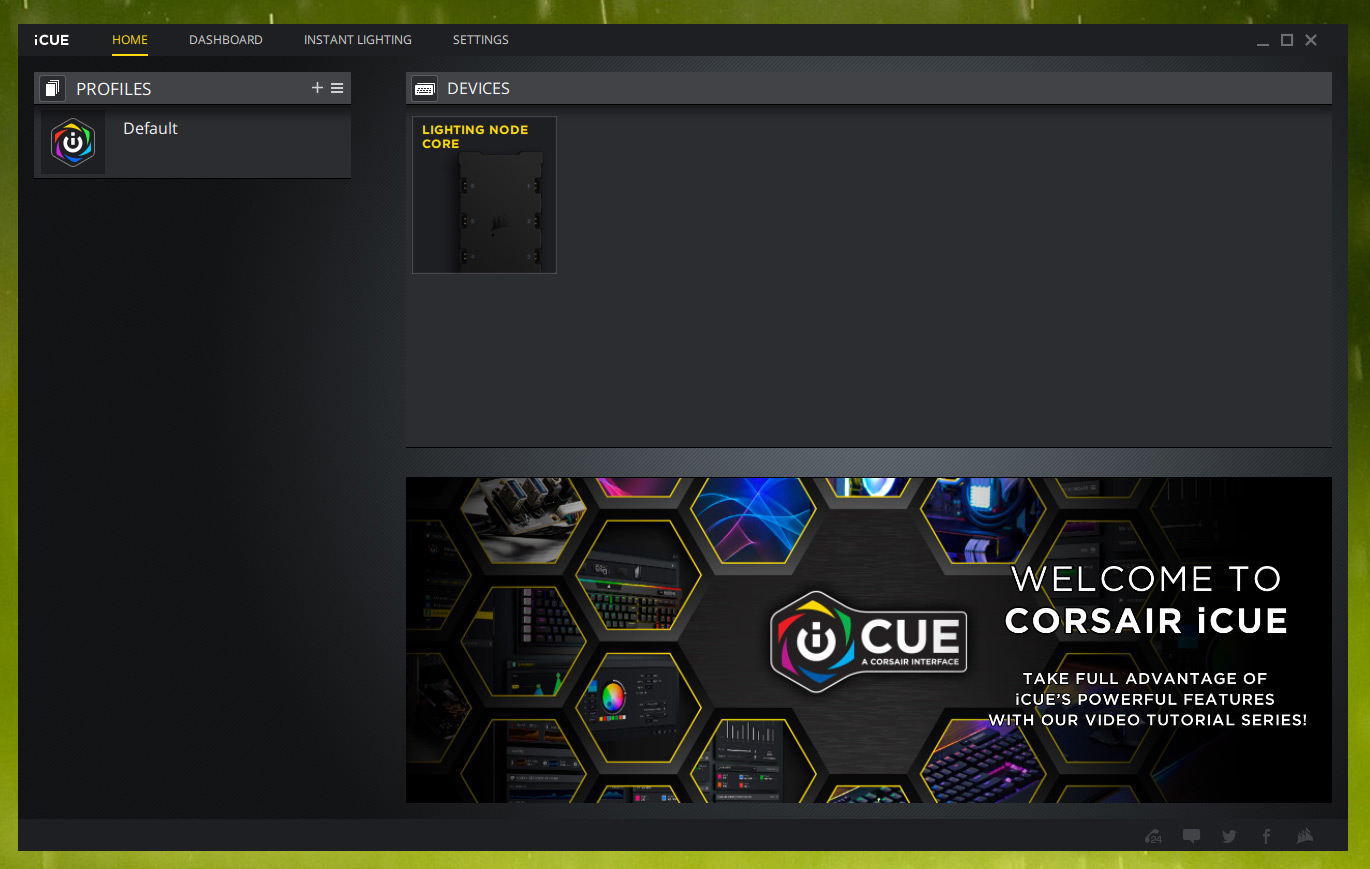1370x869 pixels.
Task: Open the Facebook icon
Action: pyautogui.click(x=1266, y=836)
